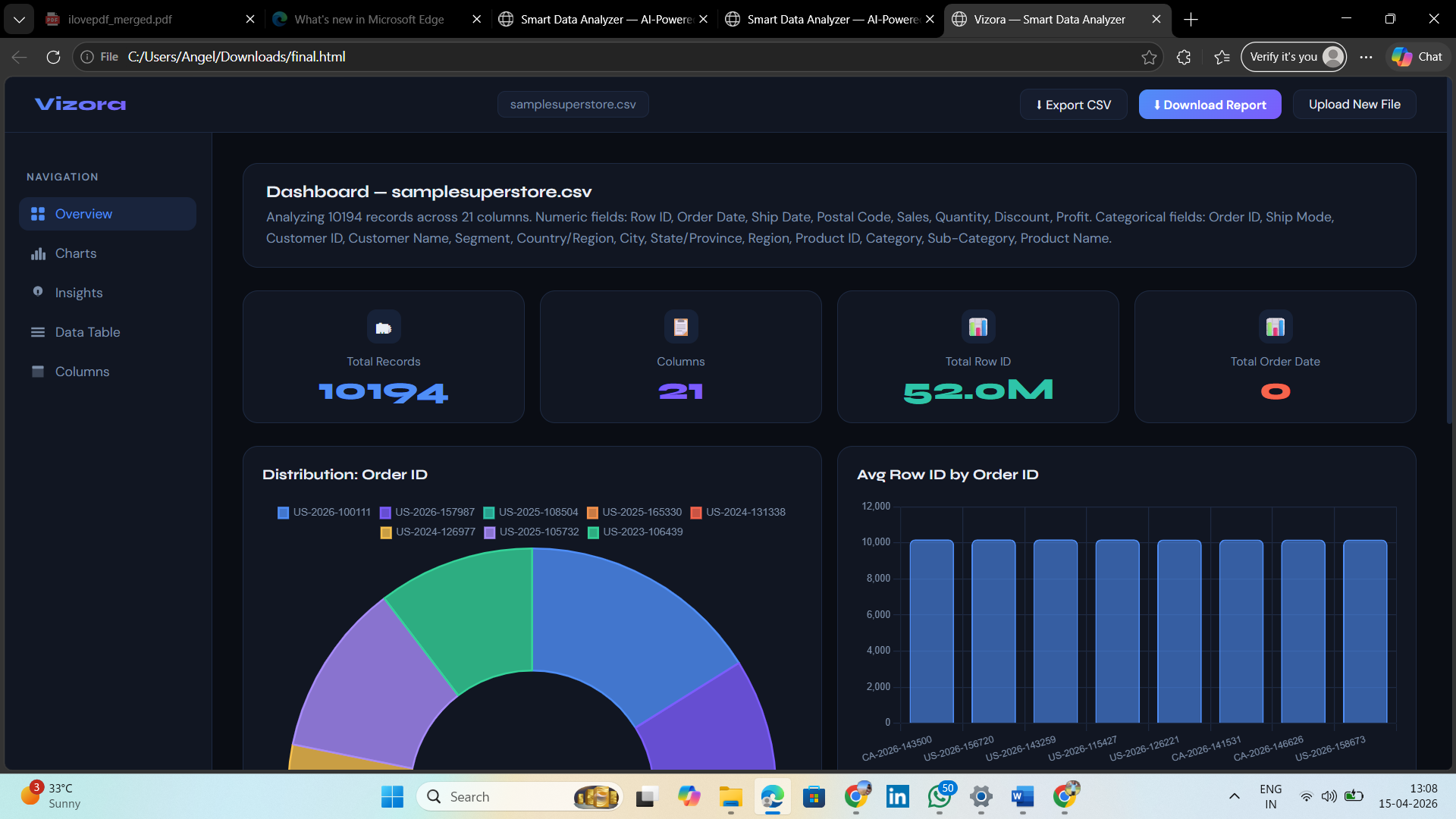Close the Vizora browser tab

1156,20
